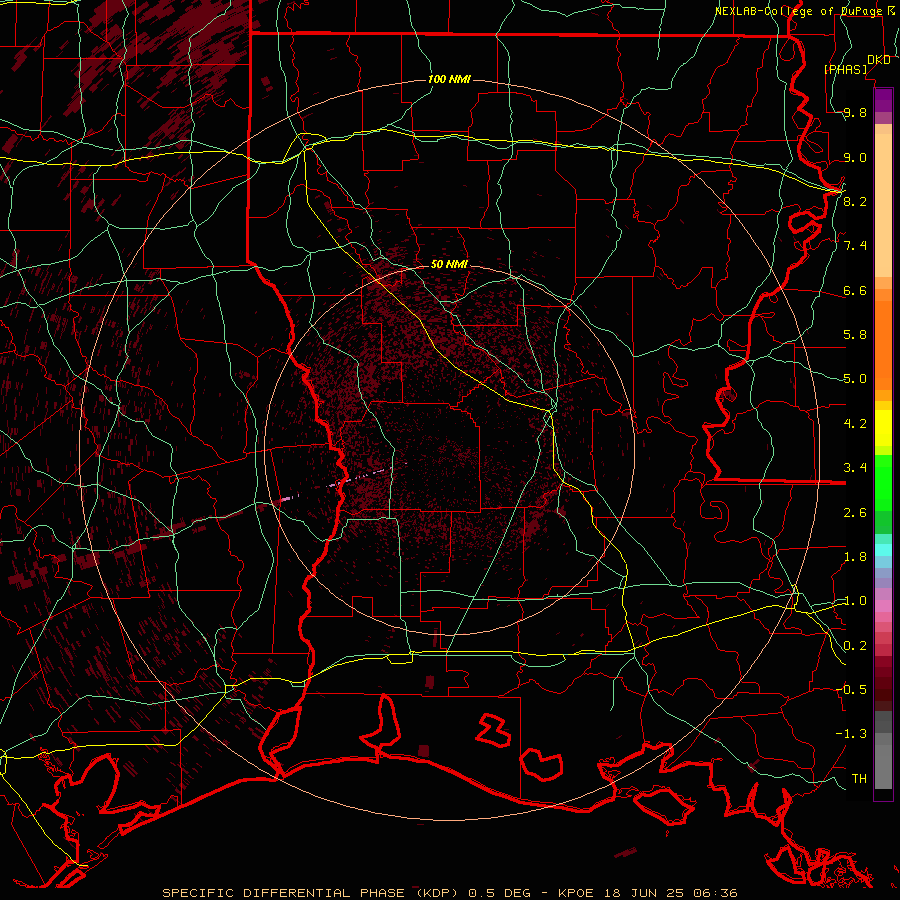Select the 1.8 value on the color scale
Screen dimensions: 900x900
pos(855,557)
